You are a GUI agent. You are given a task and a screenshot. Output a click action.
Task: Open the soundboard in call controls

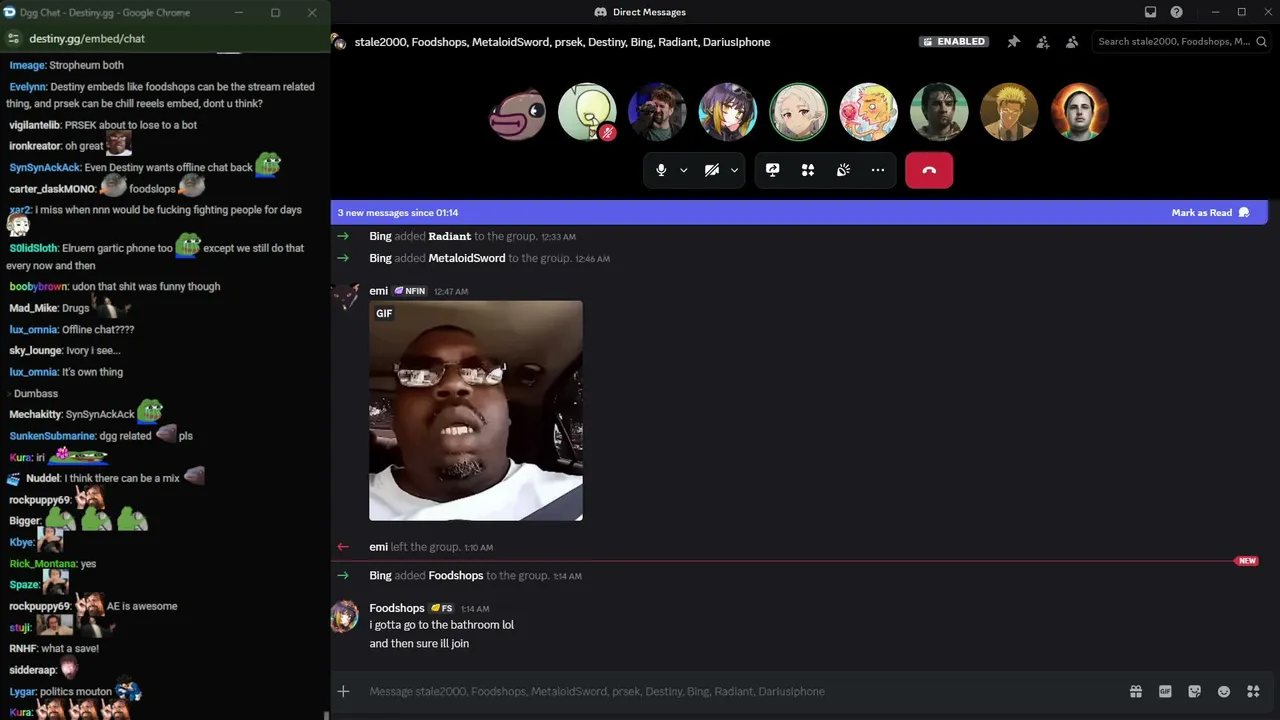[x=843, y=170]
